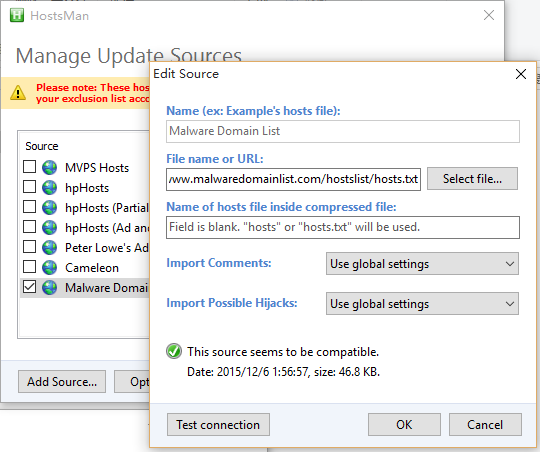The image size is (540, 452).
Task: Click the Test connection button
Action: coord(218,425)
